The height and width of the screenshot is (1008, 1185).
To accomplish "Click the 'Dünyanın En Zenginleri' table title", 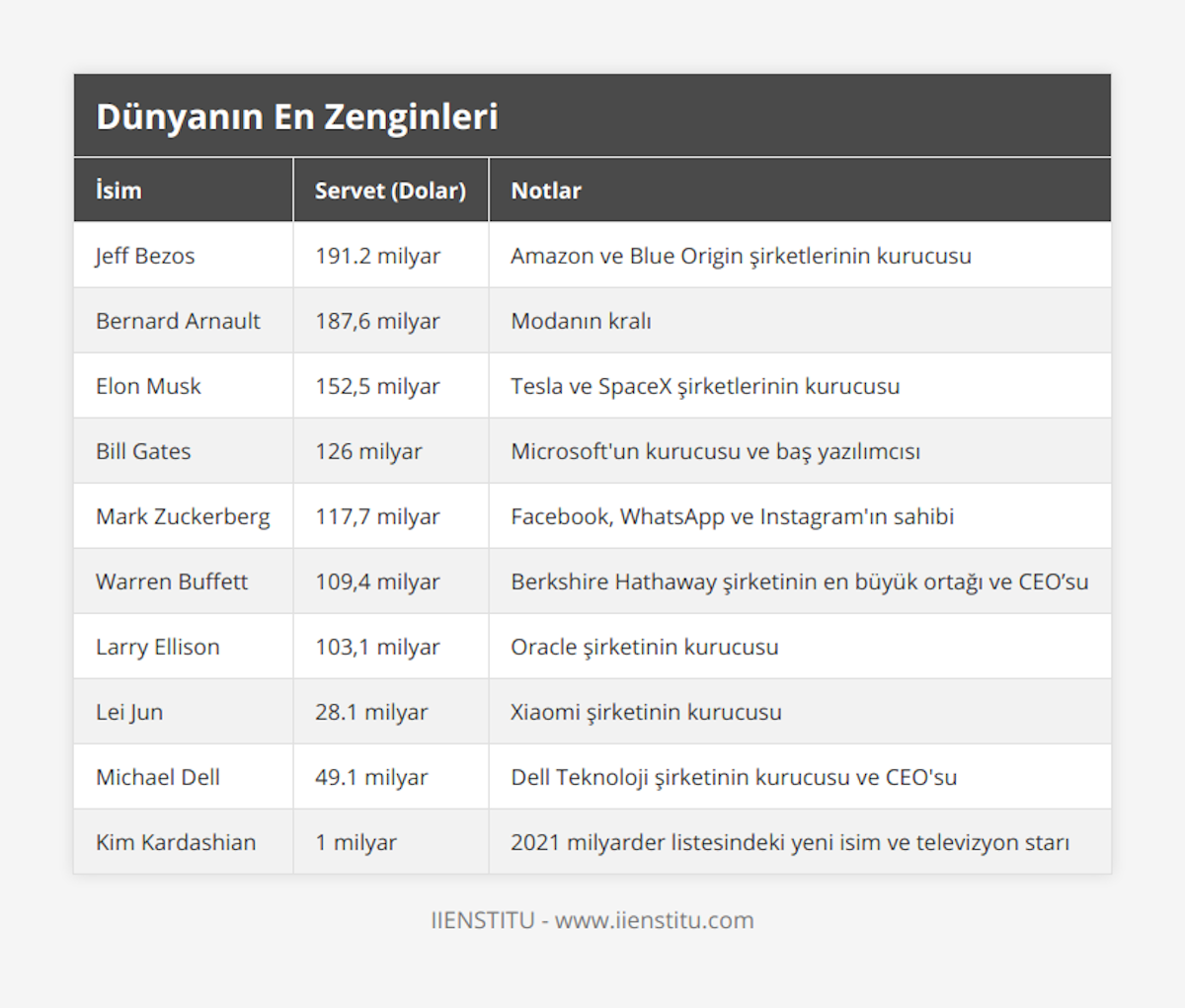I will pos(297,116).
